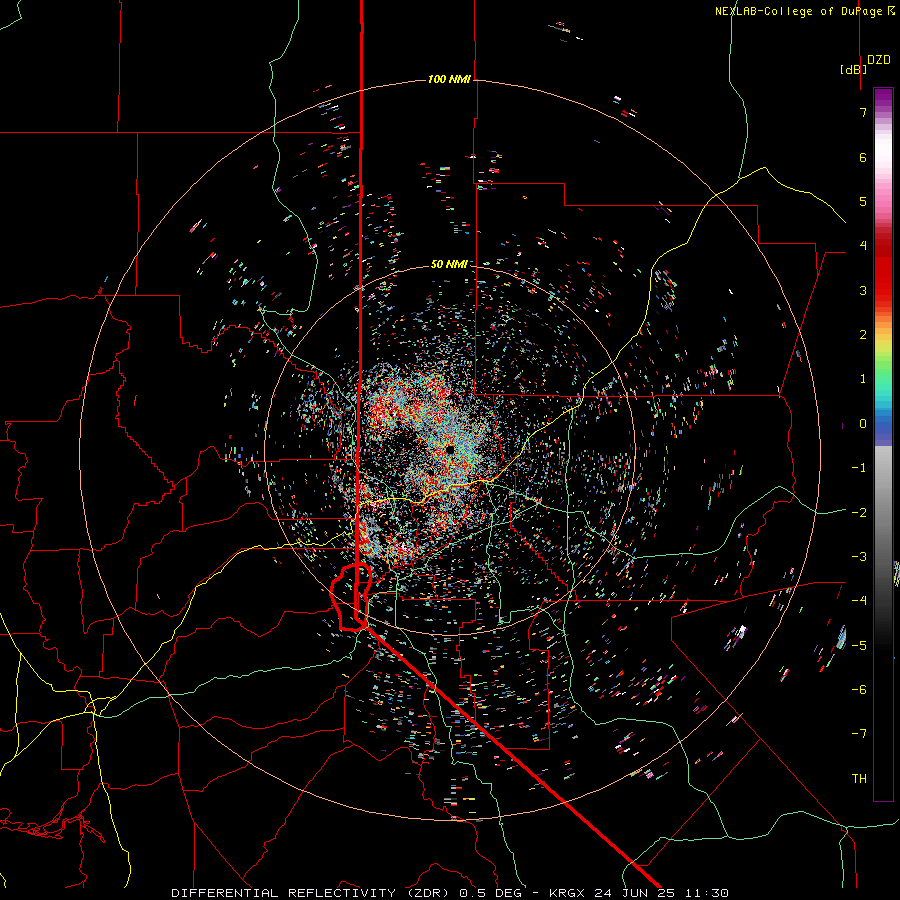Click the KRGX station identifier in caption
This screenshot has width=900, height=900.
click(568, 893)
